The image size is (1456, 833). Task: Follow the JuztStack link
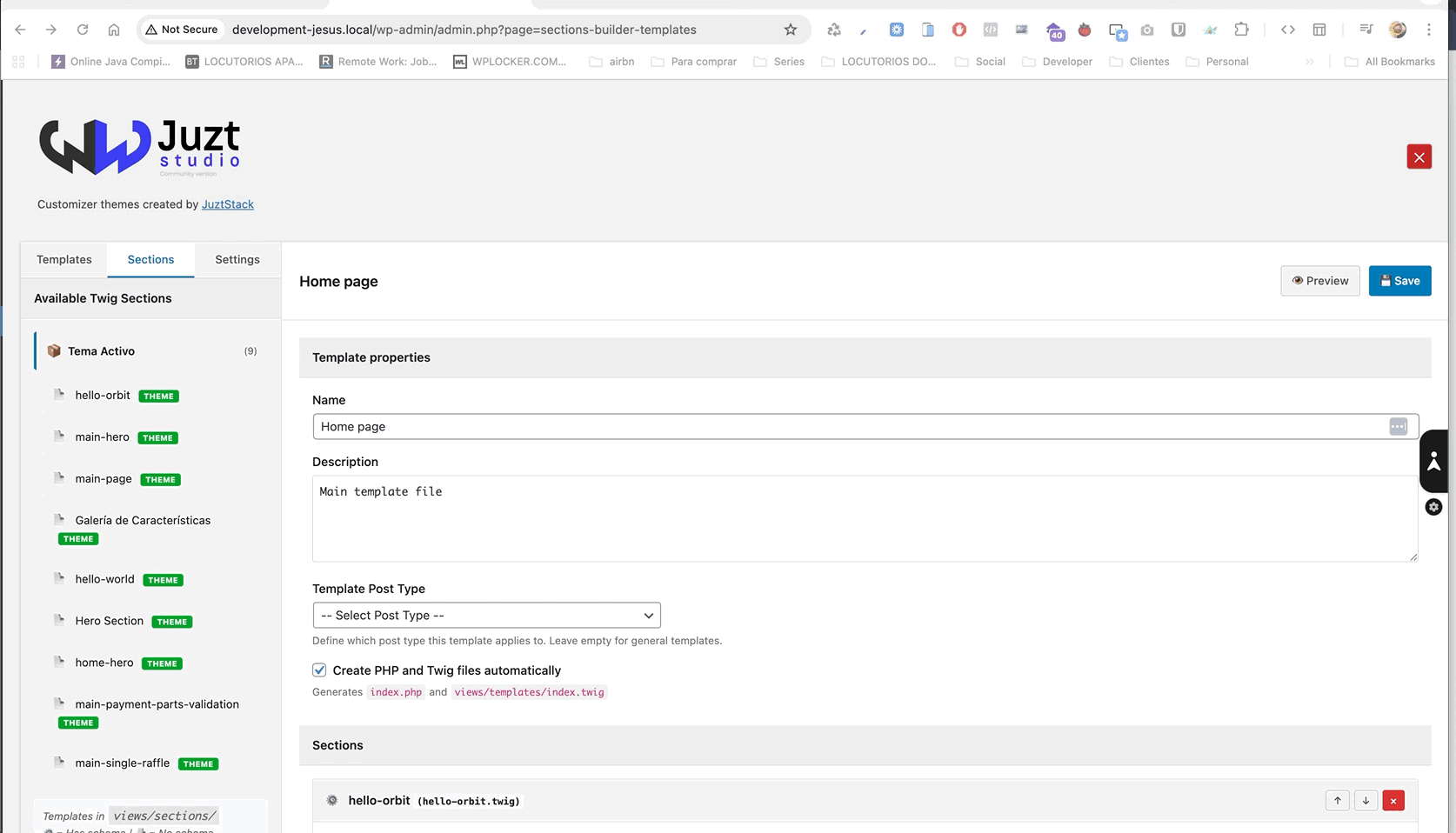coord(228,204)
